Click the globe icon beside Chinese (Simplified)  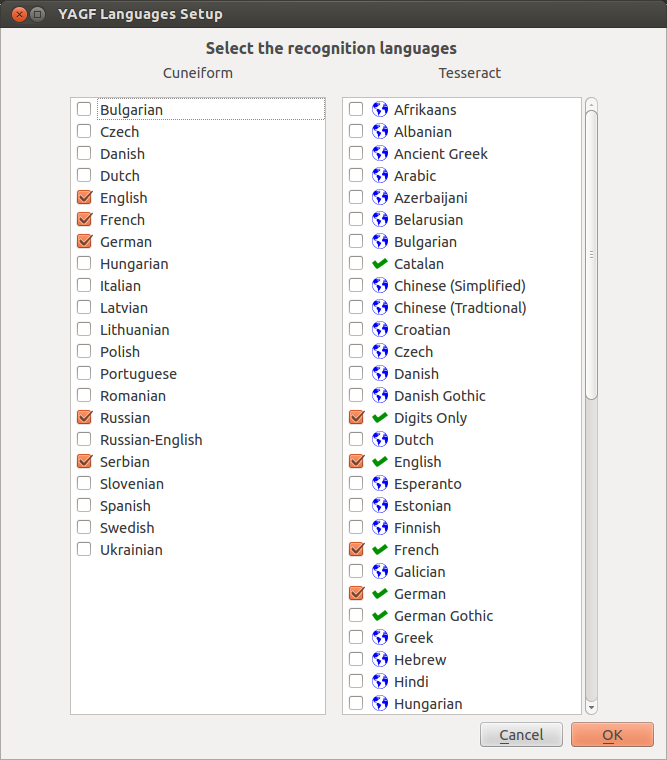click(380, 286)
